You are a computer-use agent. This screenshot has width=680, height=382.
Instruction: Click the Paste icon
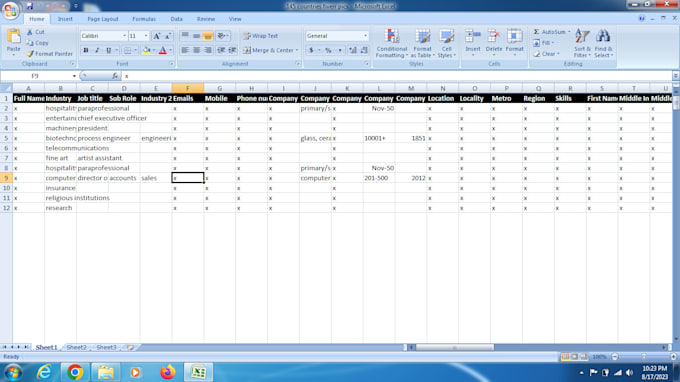[13, 36]
